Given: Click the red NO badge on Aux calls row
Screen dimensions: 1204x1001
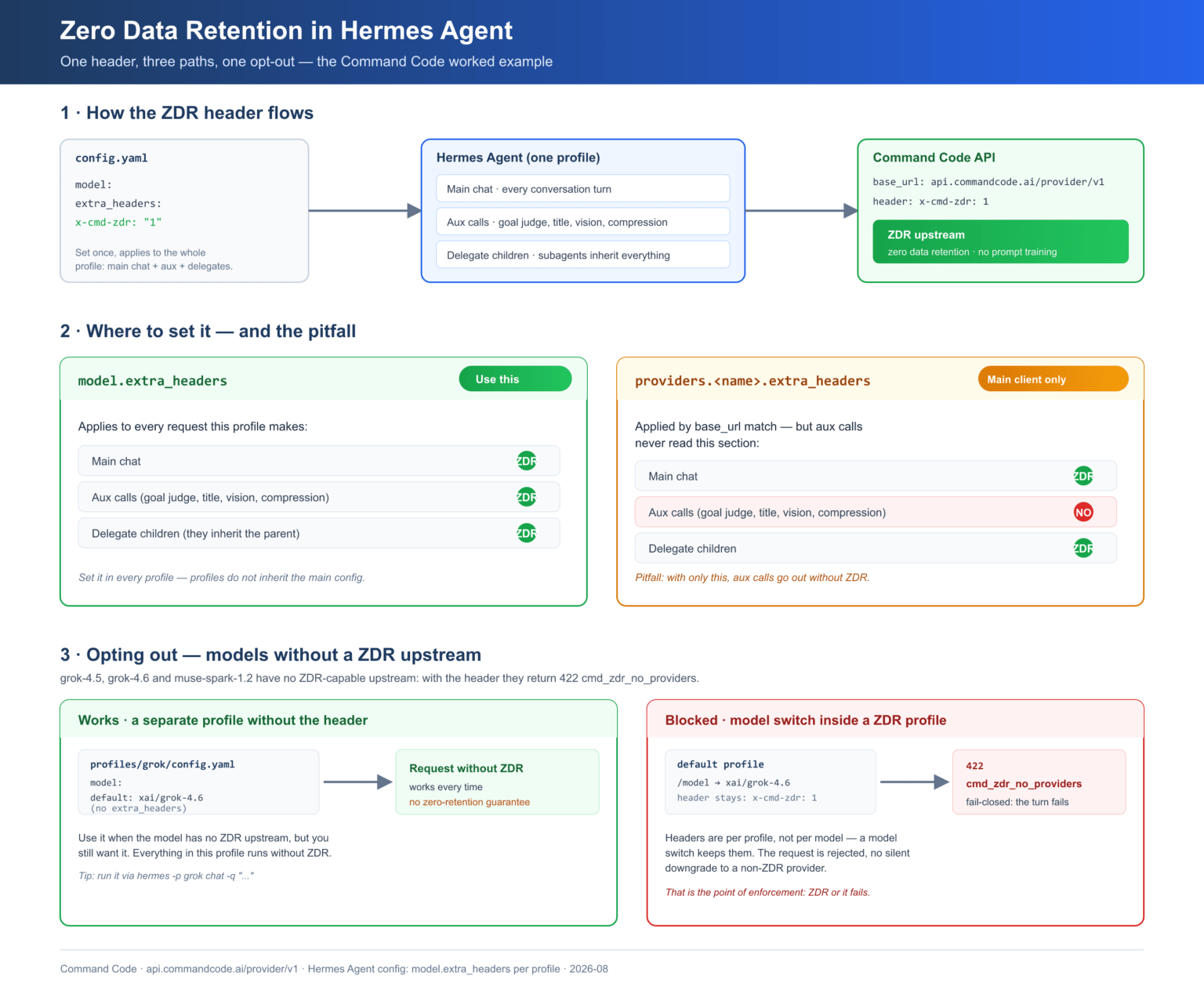Looking at the screenshot, I should [1083, 512].
